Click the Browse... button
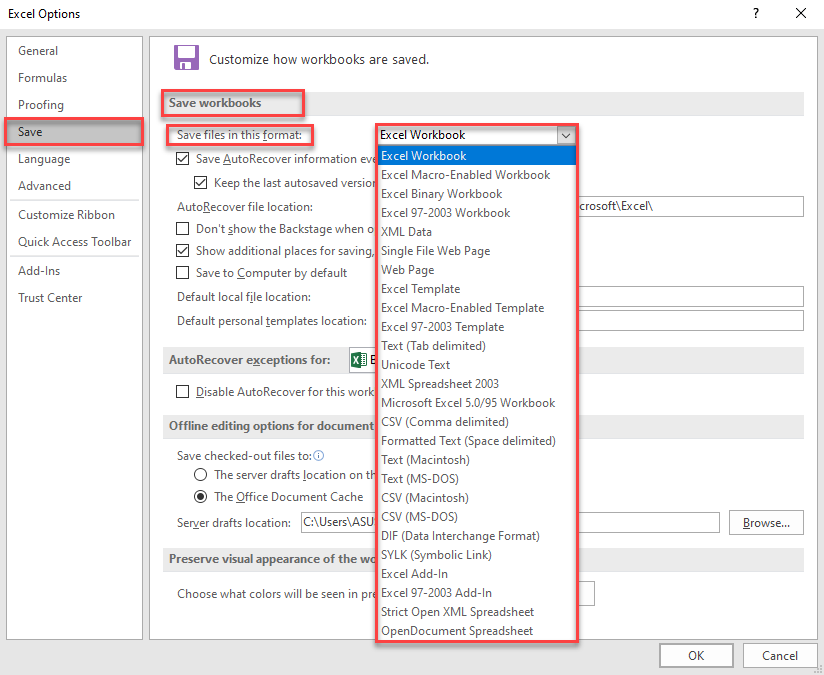This screenshot has width=824, height=675. coord(766,523)
